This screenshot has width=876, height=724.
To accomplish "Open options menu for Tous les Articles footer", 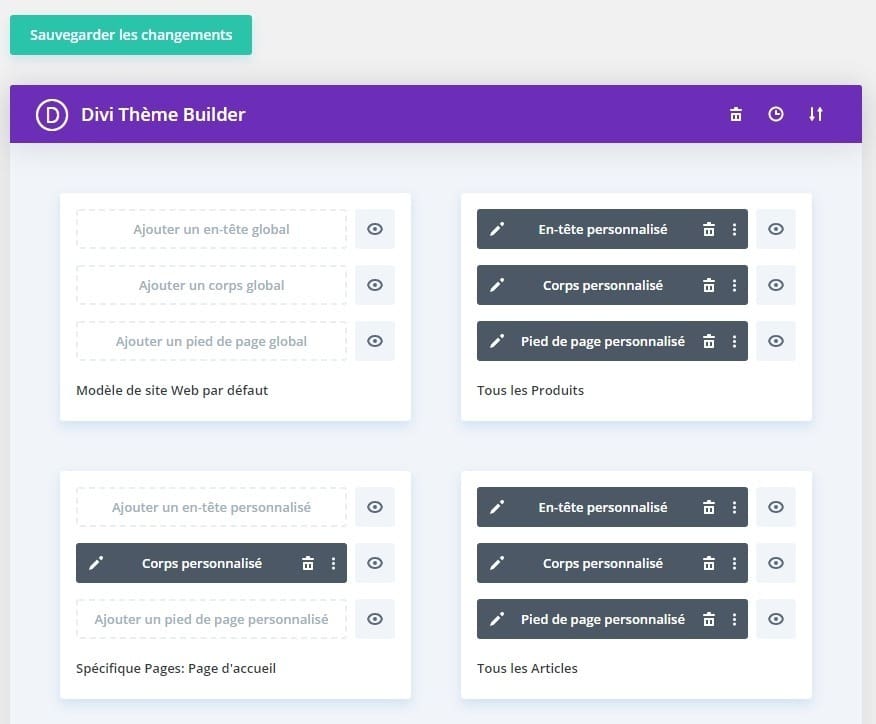I will click(734, 619).
